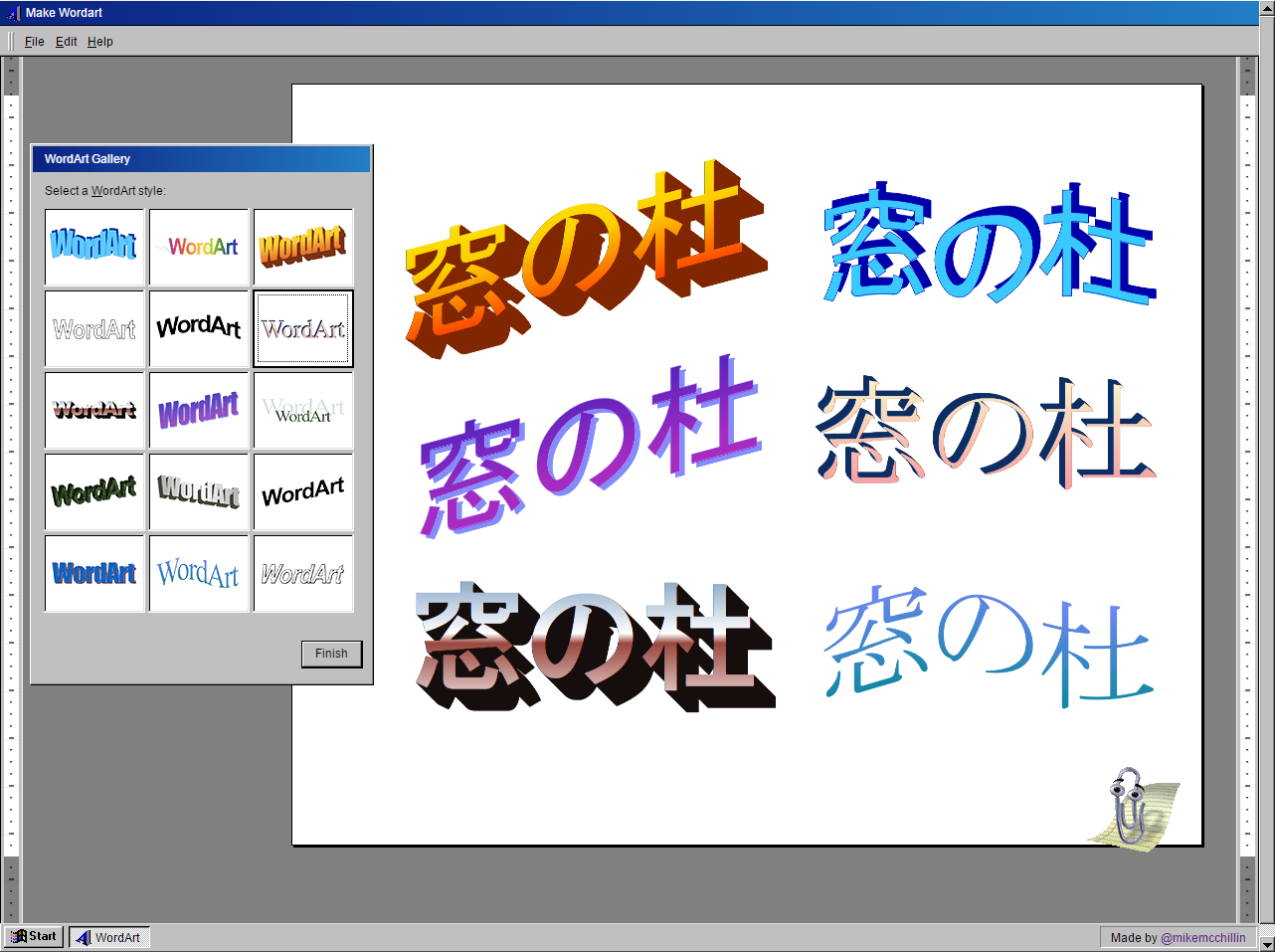Open the Help menu
This screenshot has height=952, width=1275.
[x=99, y=41]
